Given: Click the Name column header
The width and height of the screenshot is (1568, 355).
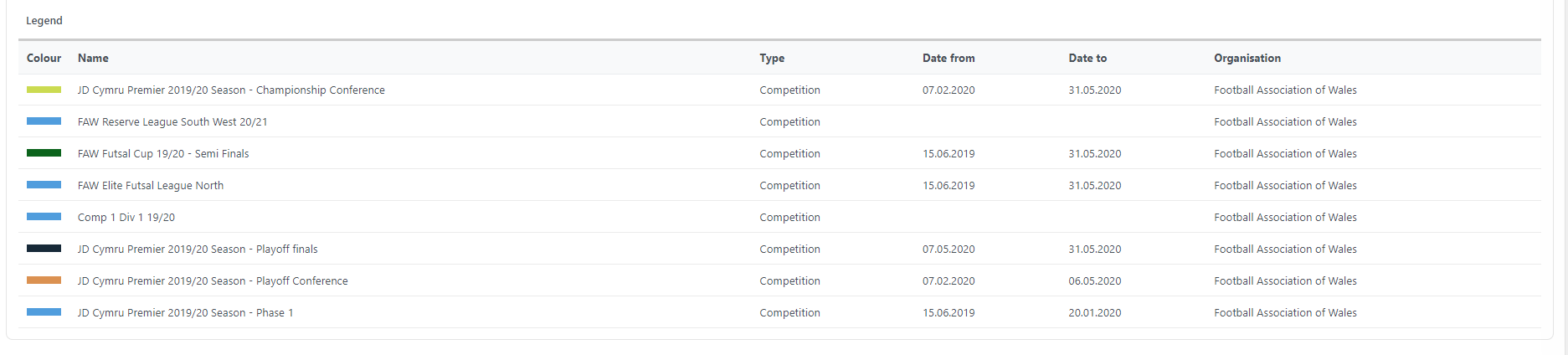Looking at the screenshot, I should [93, 59].
